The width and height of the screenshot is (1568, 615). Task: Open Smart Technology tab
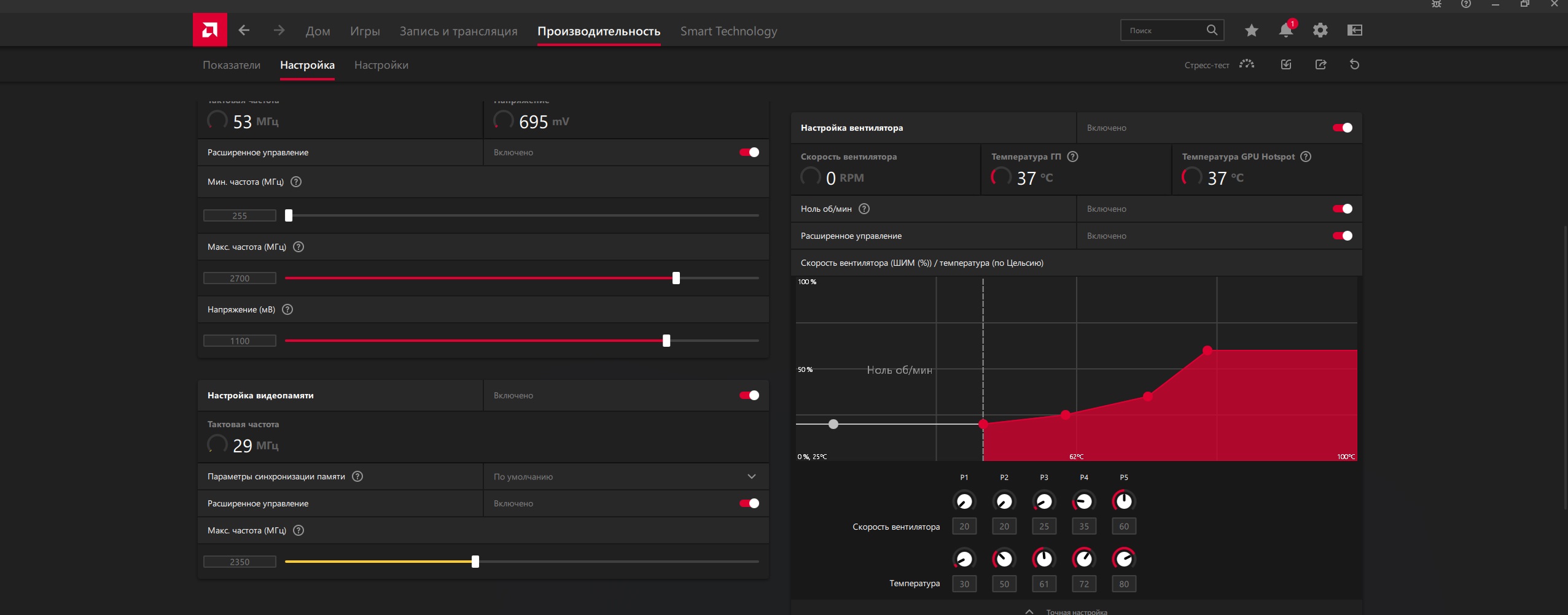point(728,31)
